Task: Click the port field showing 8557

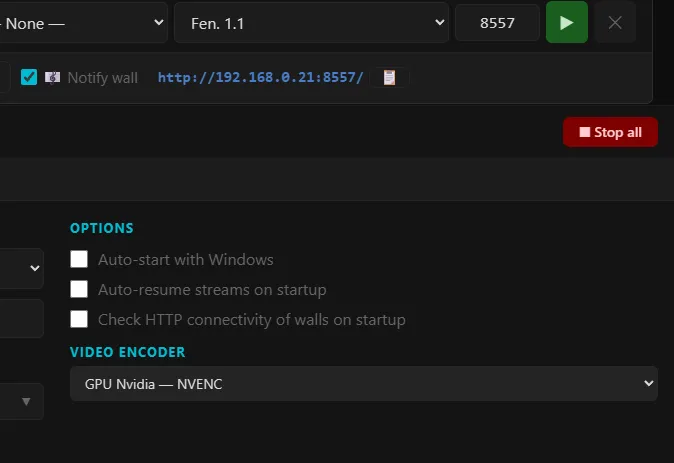Action: [497, 23]
